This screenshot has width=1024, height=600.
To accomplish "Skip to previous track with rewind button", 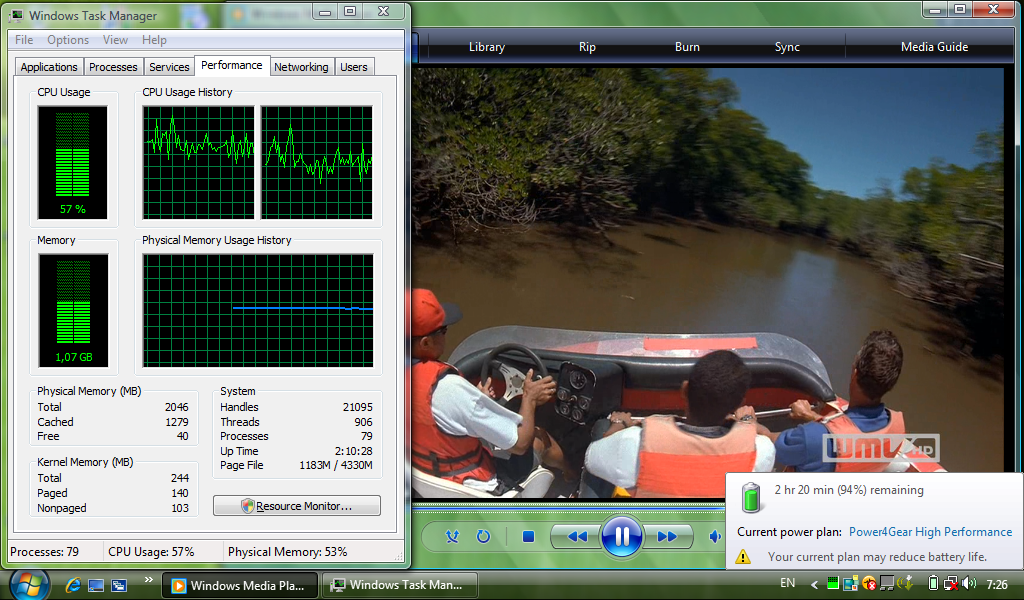I will coord(577,537).
